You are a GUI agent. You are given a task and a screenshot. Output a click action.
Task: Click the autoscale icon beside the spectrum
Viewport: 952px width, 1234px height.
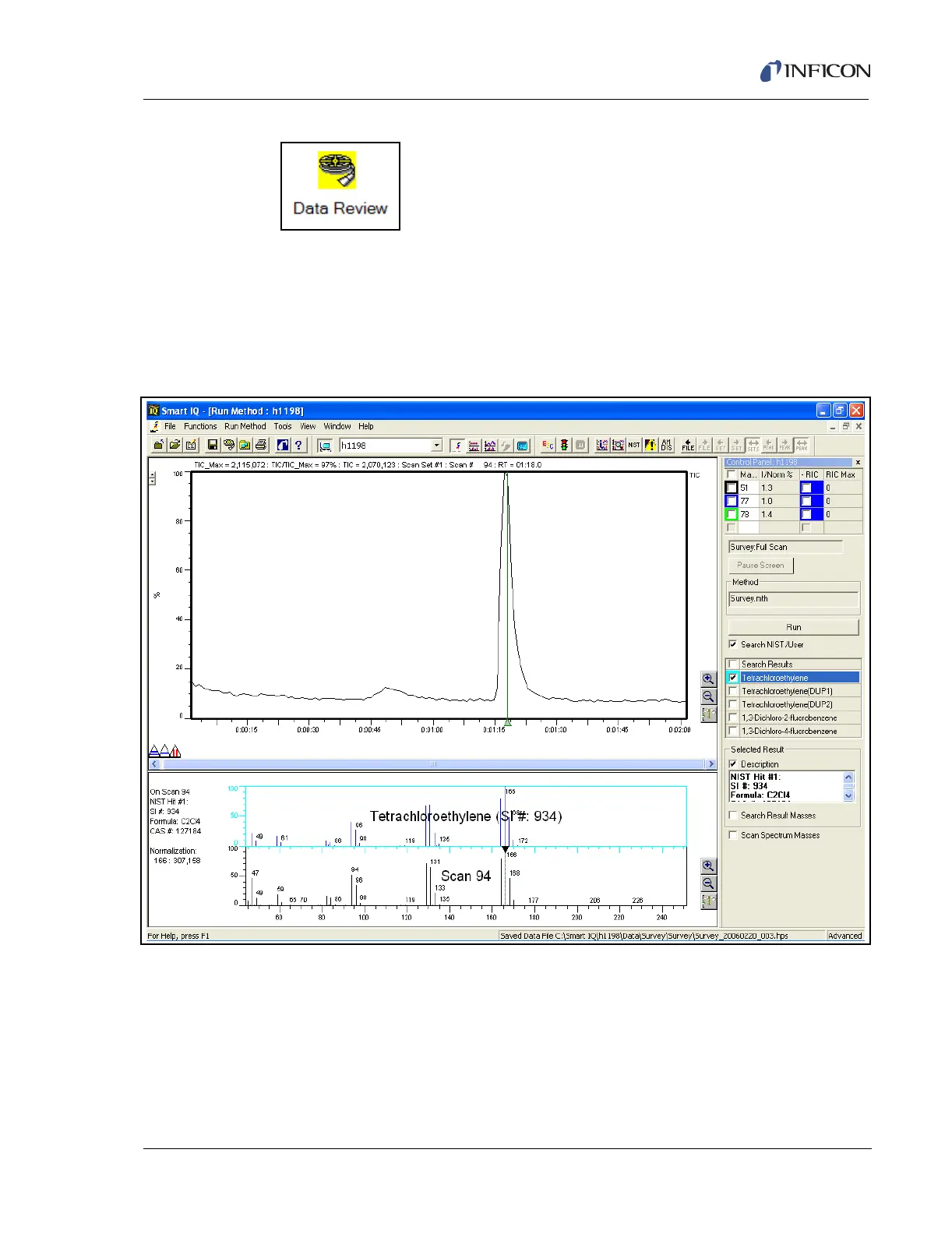[708, 901]
